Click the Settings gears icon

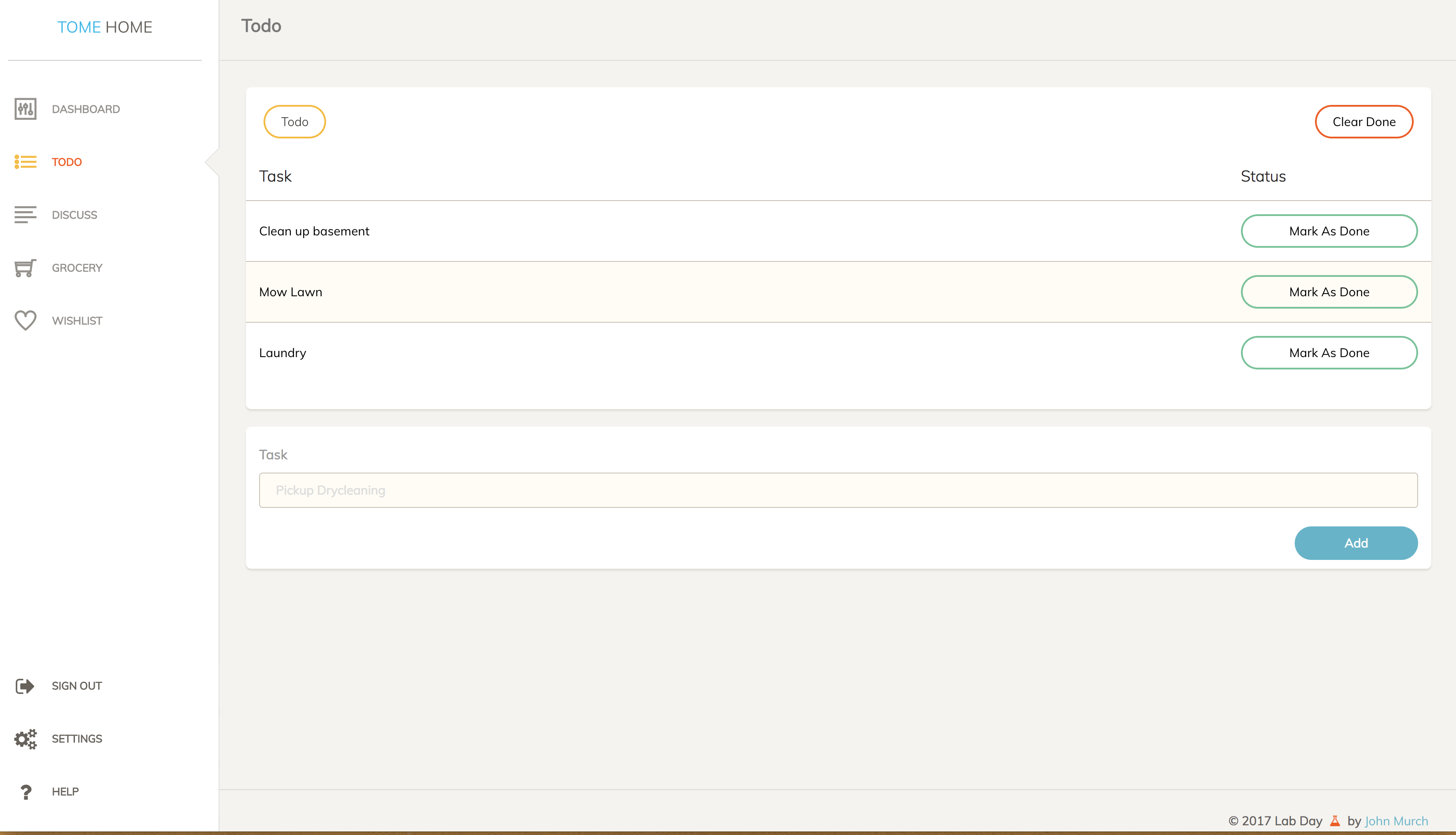pos(25,738)
